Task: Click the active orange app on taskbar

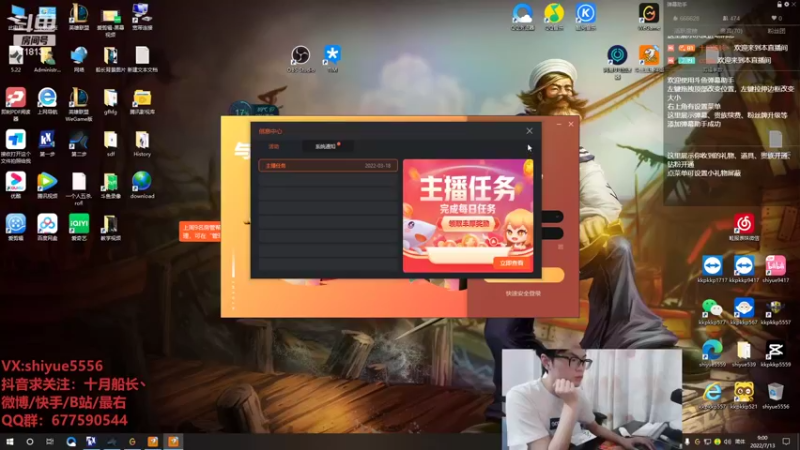Action: [x=173, y=442]
